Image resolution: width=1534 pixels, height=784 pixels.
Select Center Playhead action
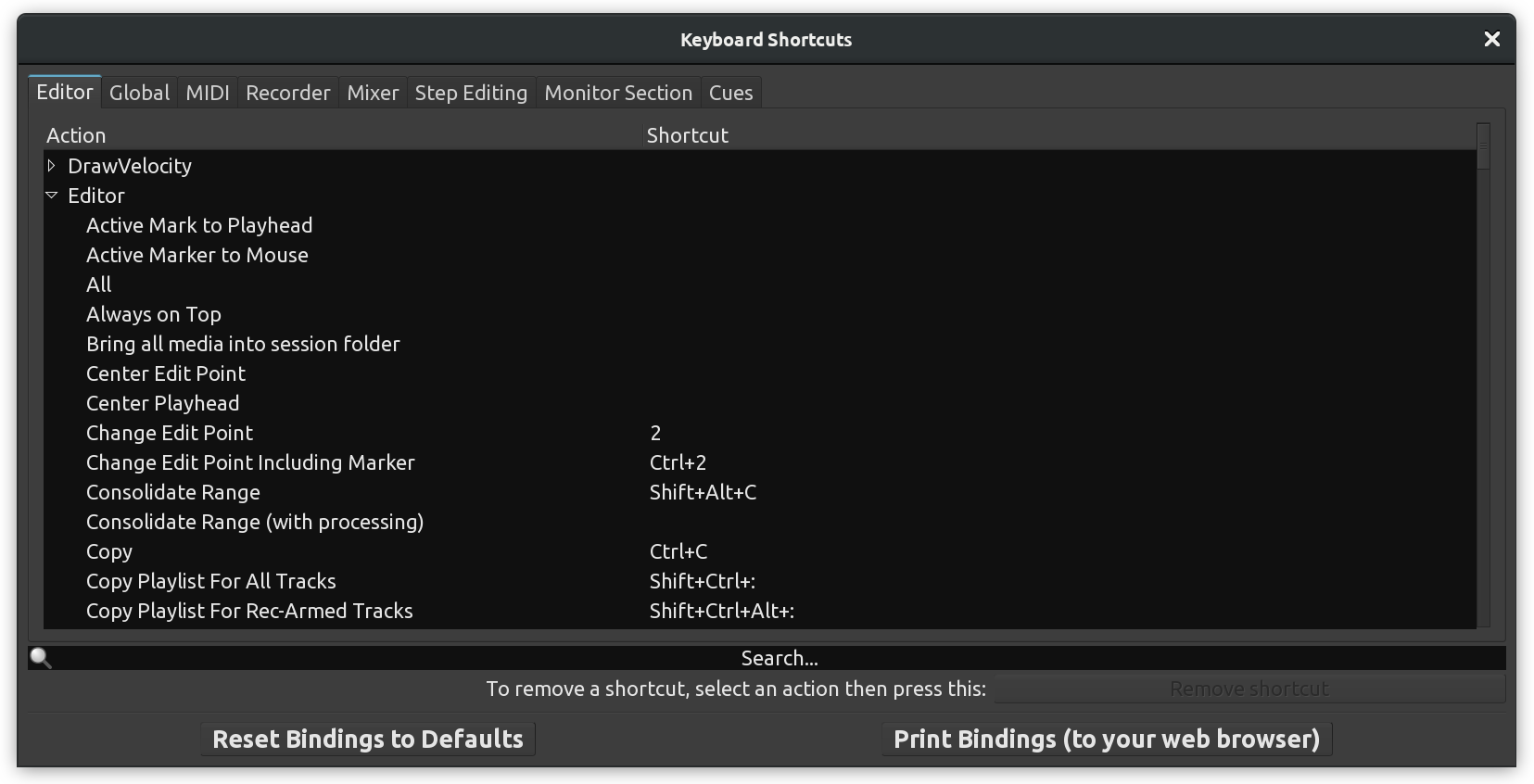(x=760, y=403)
